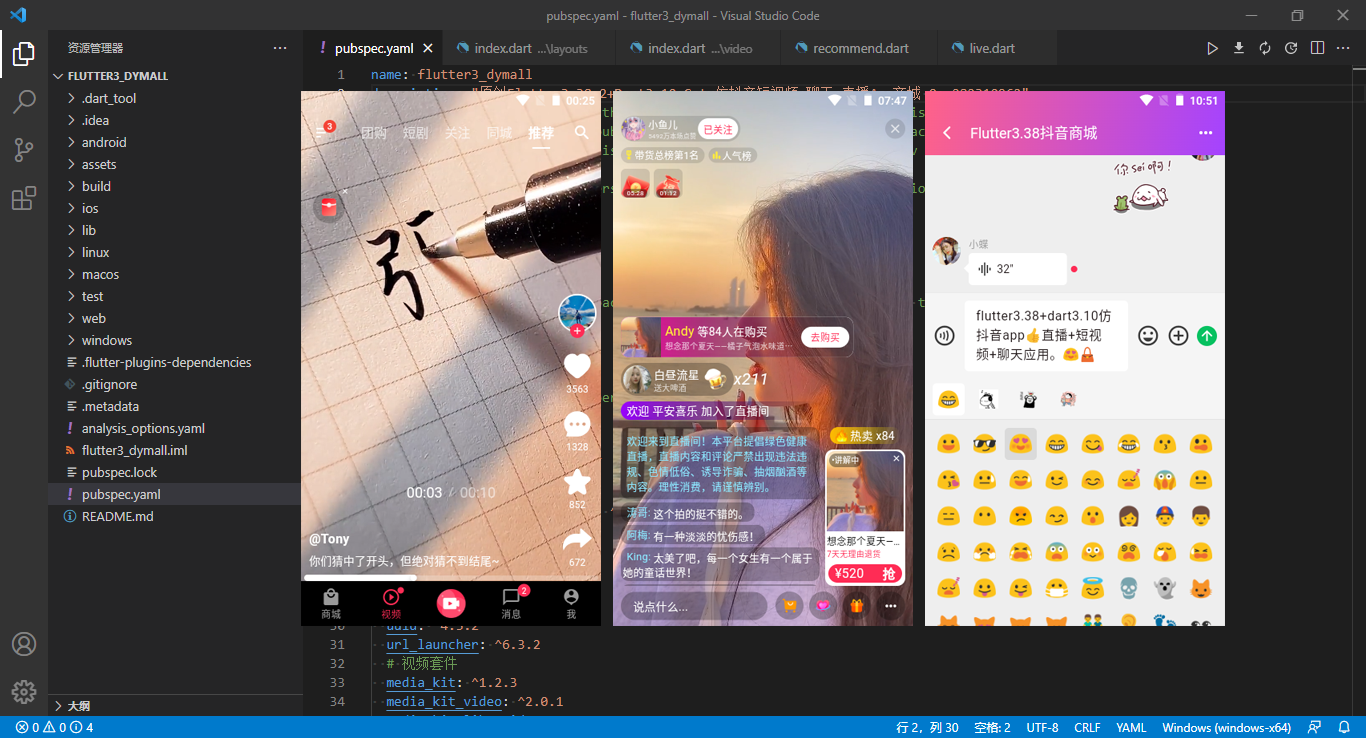Open the emoji smiley icon in chat input

pos(1148,336)
